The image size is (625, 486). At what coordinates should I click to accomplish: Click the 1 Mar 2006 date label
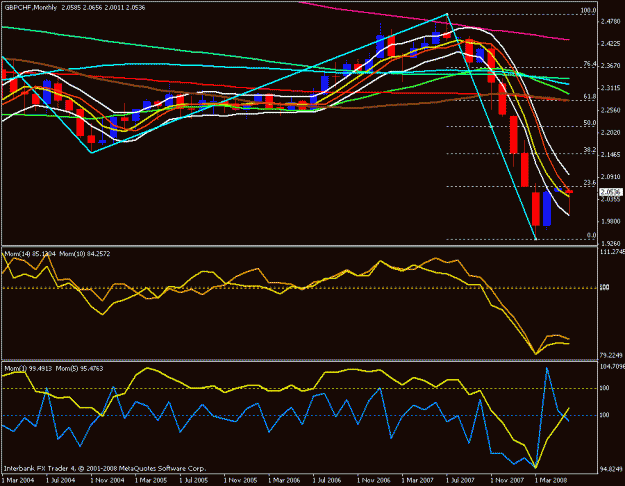pos(283,480)
